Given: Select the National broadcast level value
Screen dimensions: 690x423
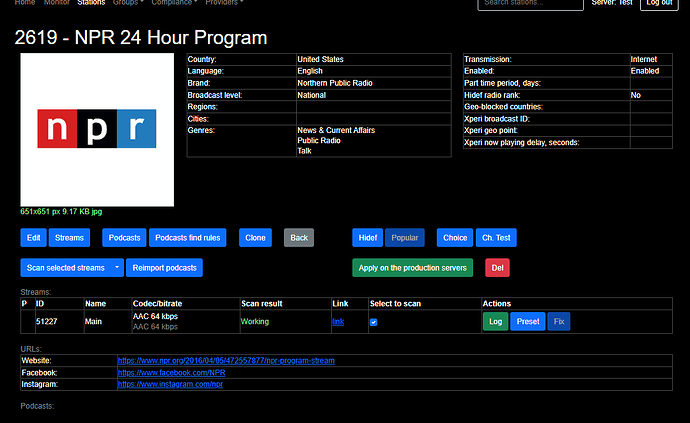Looking at the screenshot, I should pos(312,95).
